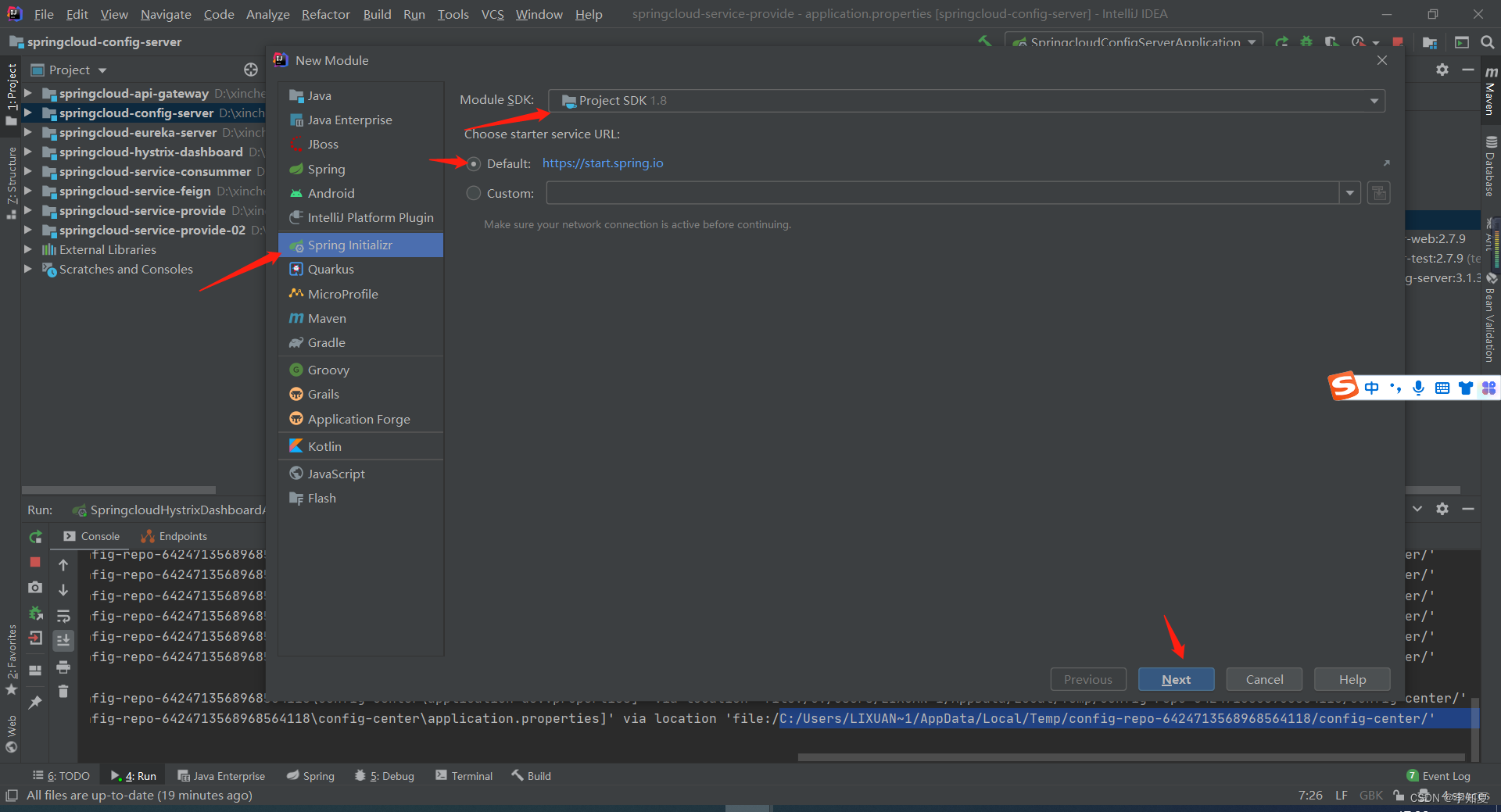Click the Search Everywhere magnifier icon

click(1487, 42)
